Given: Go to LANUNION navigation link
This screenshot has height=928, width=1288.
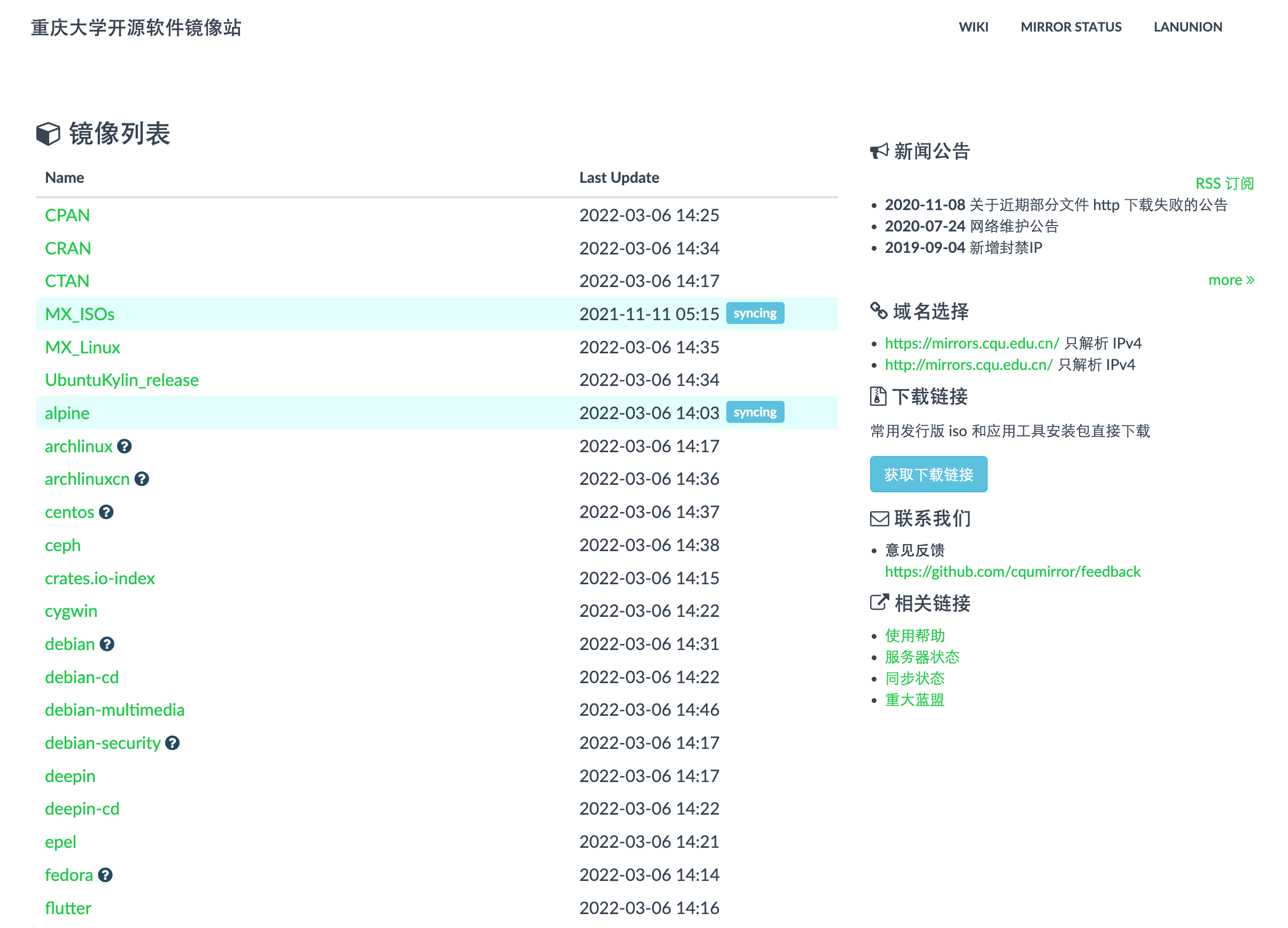Looking at the screenshot, I should coord(1188,27).
